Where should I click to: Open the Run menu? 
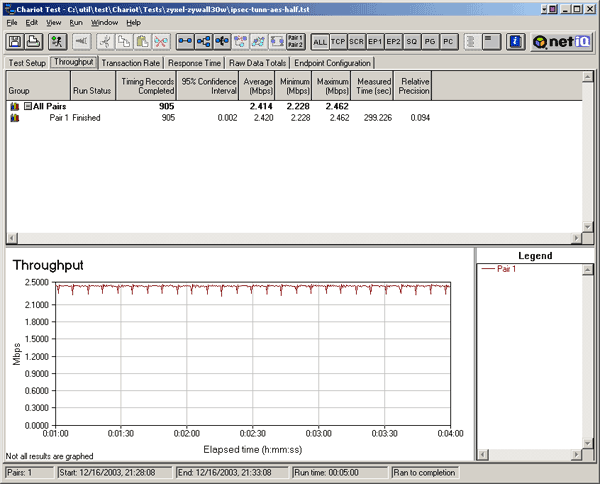click(76, 21)
